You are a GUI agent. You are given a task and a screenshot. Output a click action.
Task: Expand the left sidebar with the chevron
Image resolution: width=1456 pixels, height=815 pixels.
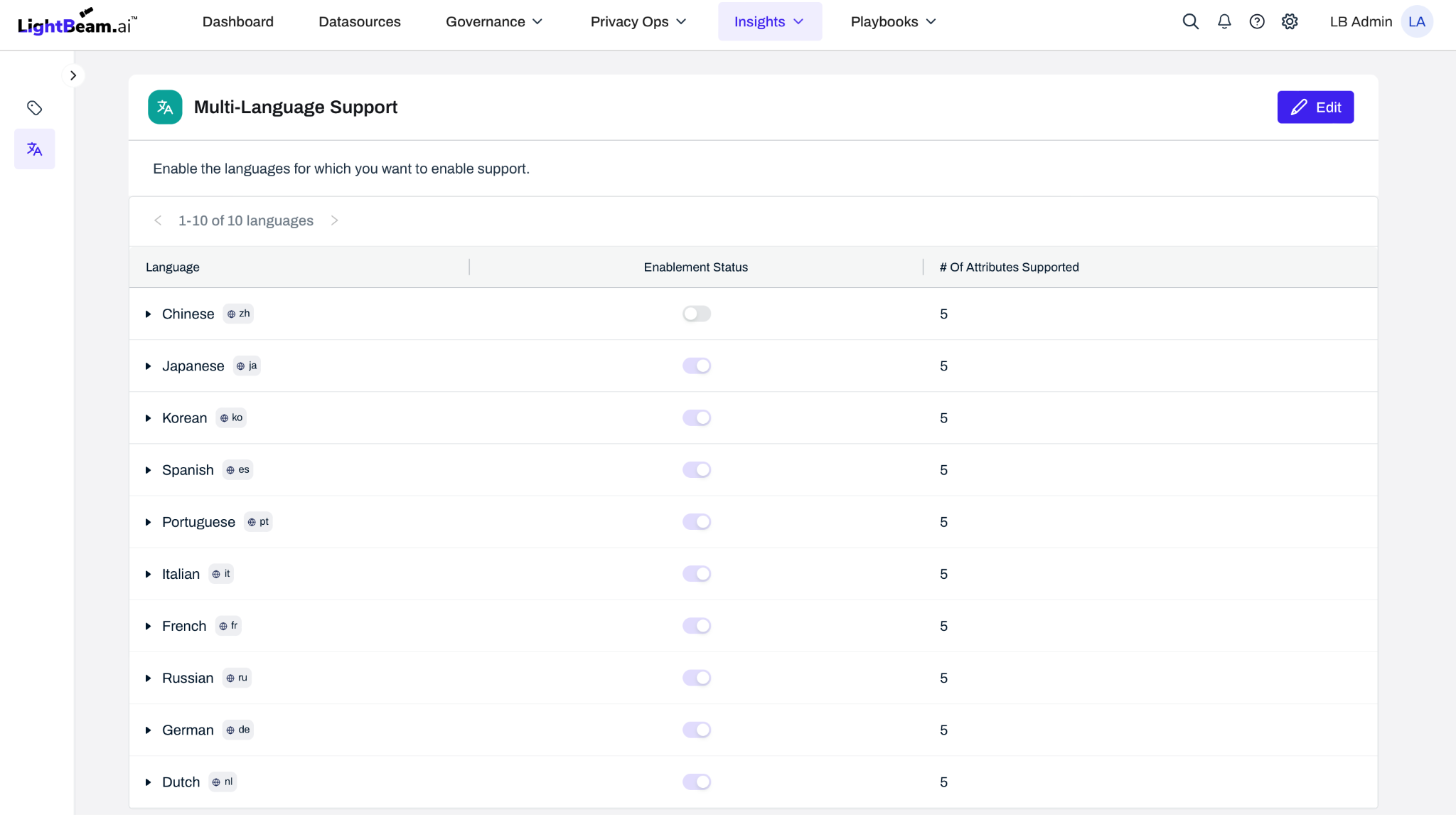click(73, 75)
